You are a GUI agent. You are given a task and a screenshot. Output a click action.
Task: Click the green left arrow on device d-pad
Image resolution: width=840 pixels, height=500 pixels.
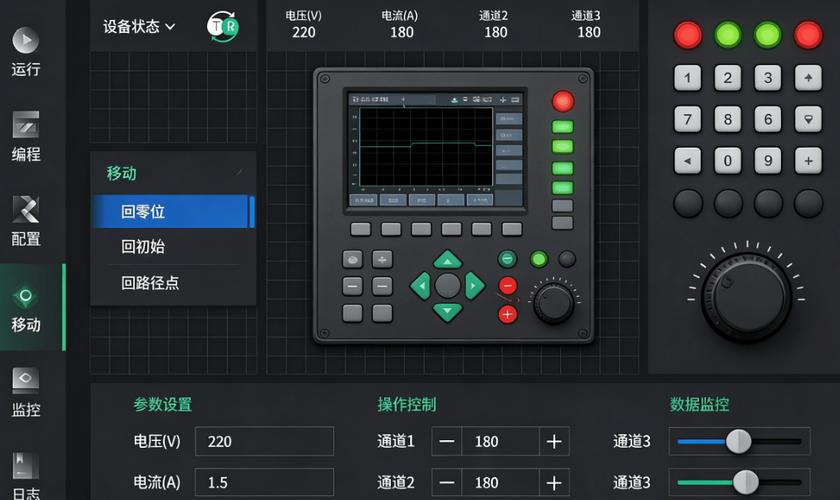[x=421, y=286]
